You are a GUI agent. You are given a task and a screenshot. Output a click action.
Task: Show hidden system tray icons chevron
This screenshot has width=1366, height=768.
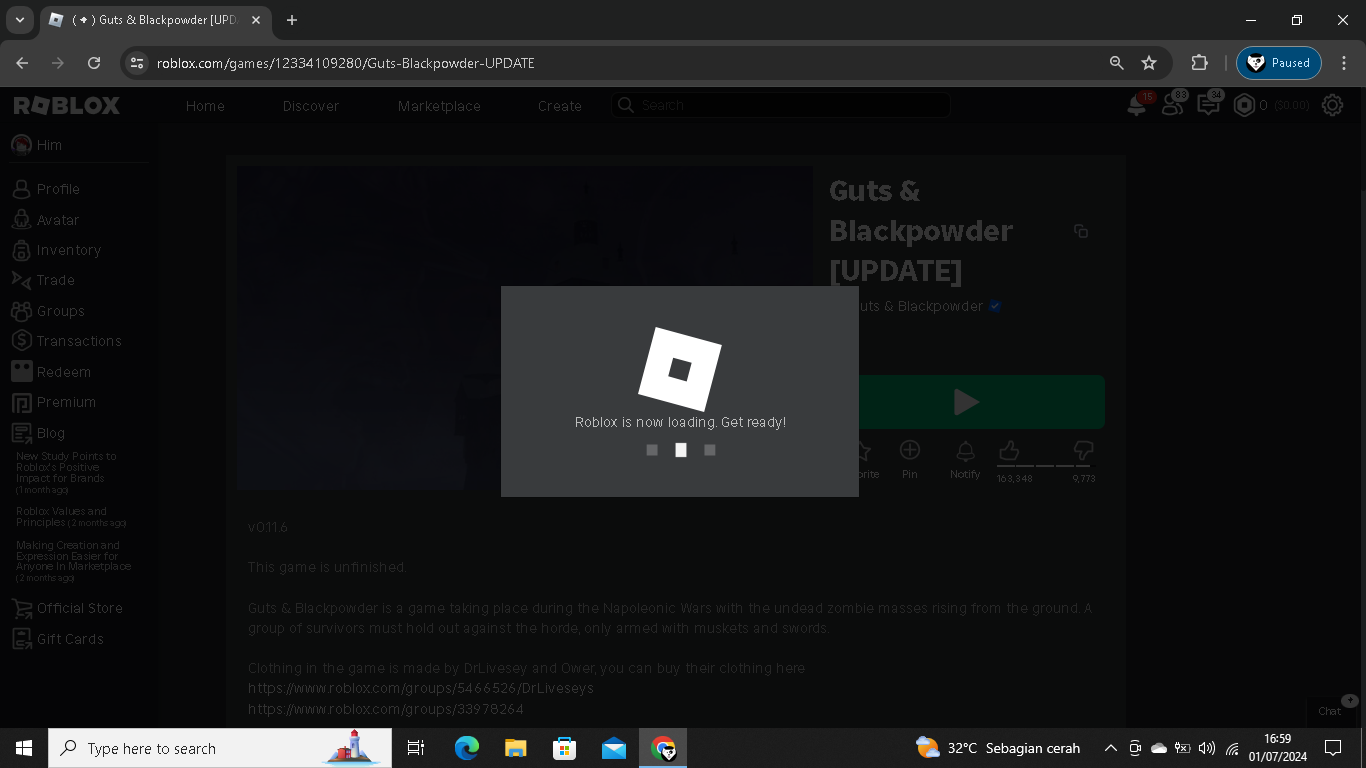click(1110, 748)
